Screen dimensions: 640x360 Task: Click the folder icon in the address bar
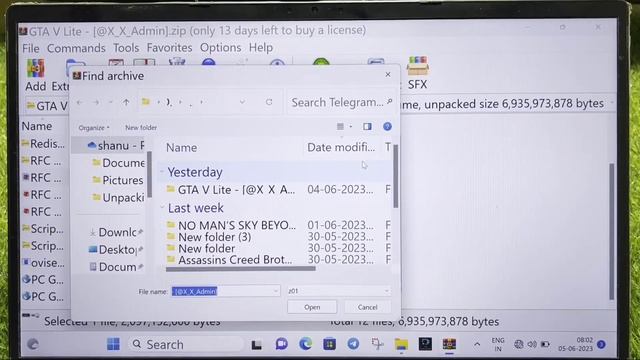[145, 102]
